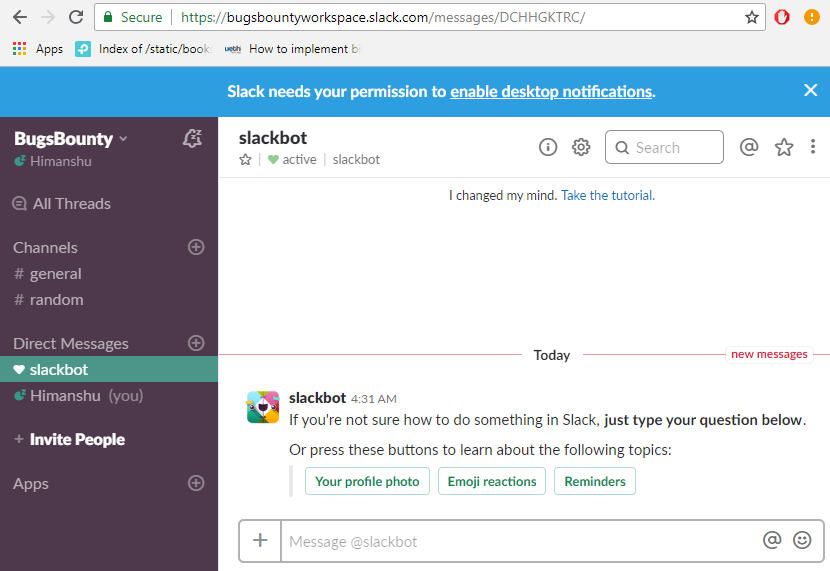
Task: Open channel settings gear icon
Action: pyautogui.click(x=581, y=147)
